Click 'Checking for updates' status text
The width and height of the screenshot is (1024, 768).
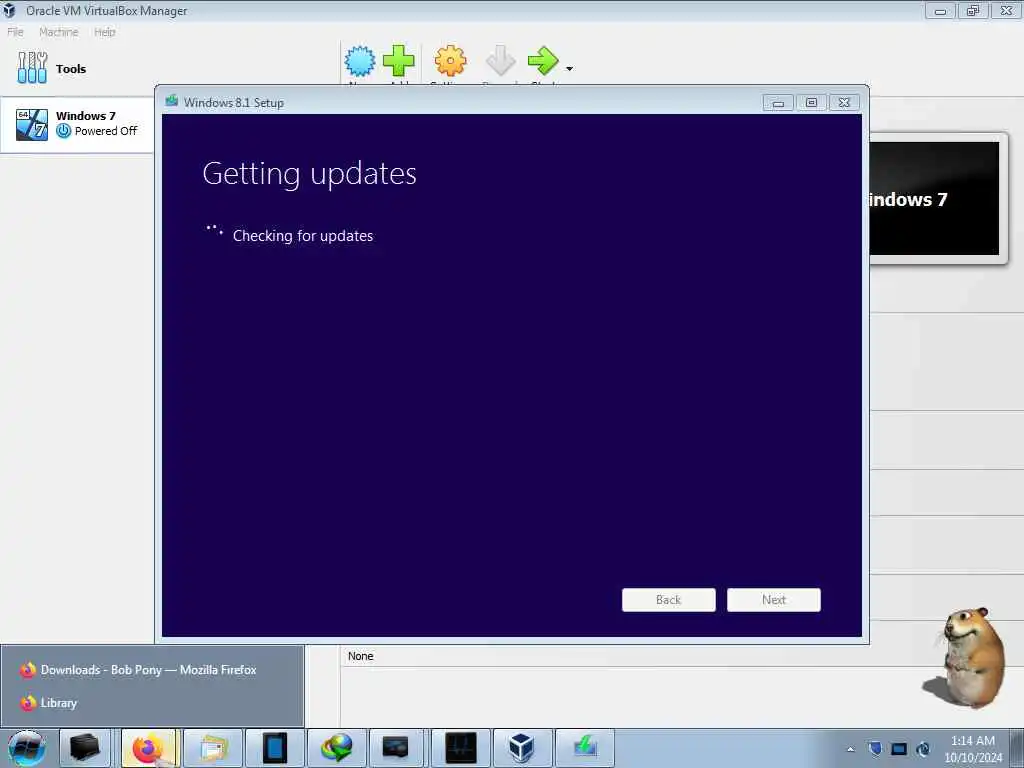click(x=303, y=236)
